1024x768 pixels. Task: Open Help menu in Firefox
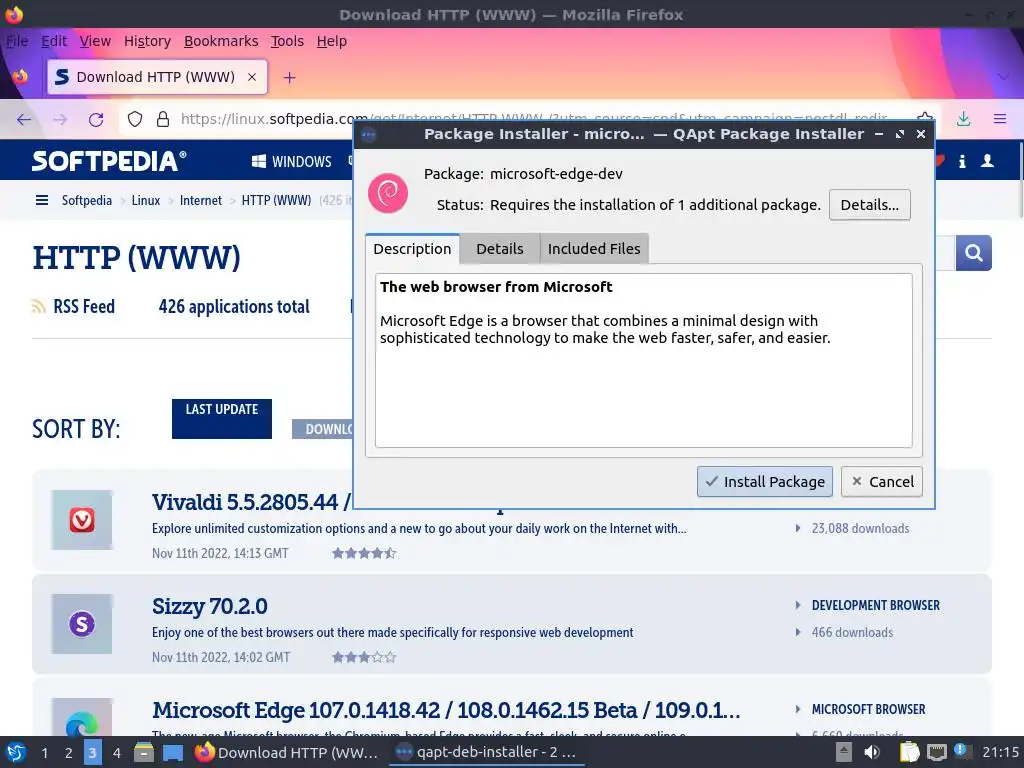click(332, 41)
